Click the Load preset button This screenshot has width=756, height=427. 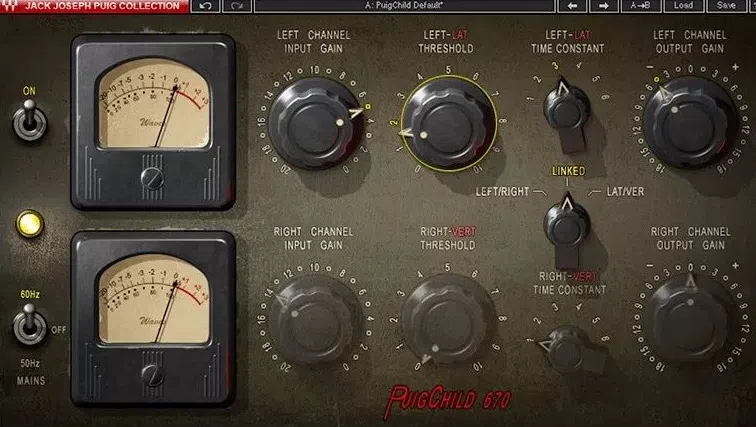pos(683,6)
